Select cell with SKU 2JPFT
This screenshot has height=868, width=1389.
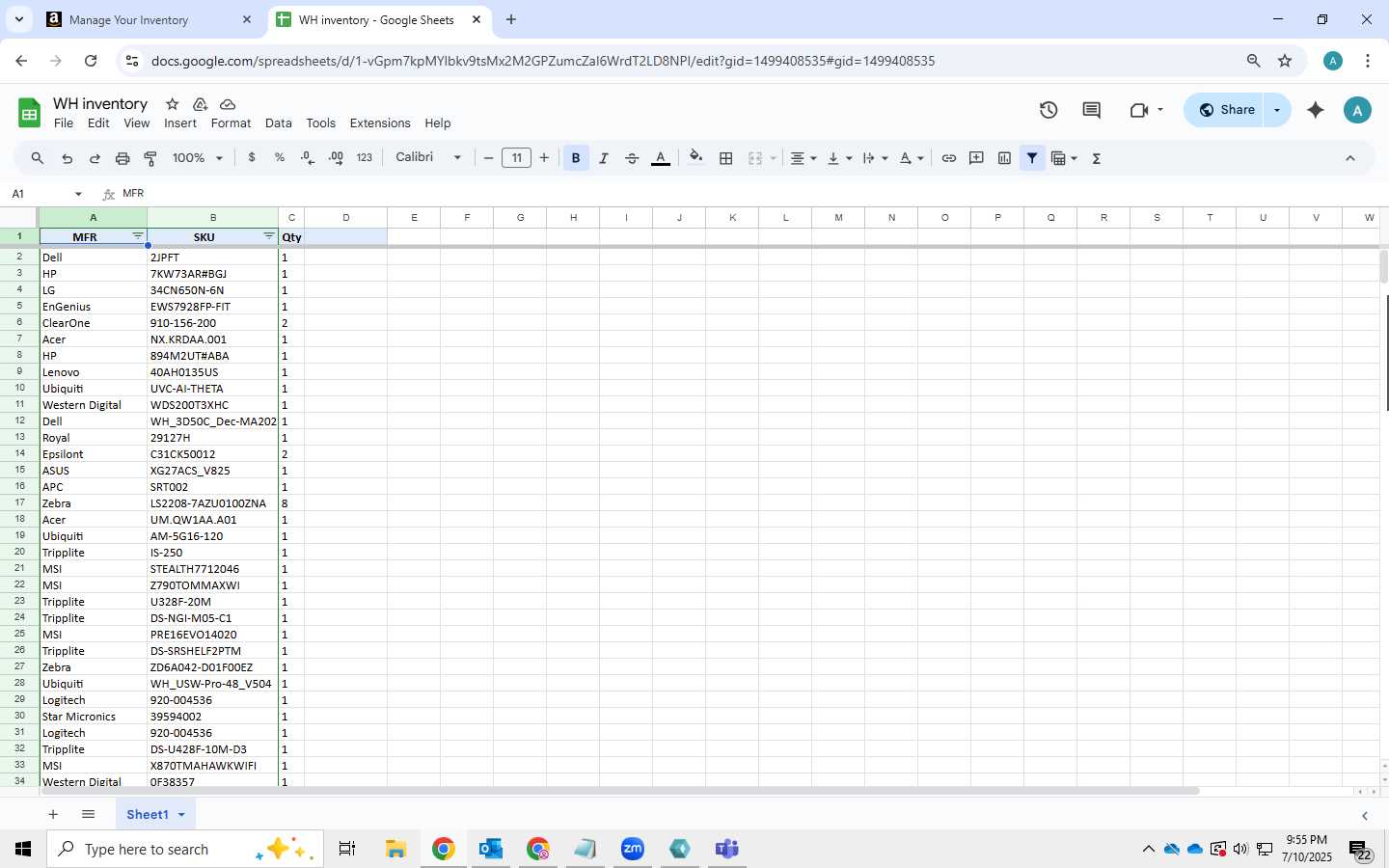(x=213, y=258)
